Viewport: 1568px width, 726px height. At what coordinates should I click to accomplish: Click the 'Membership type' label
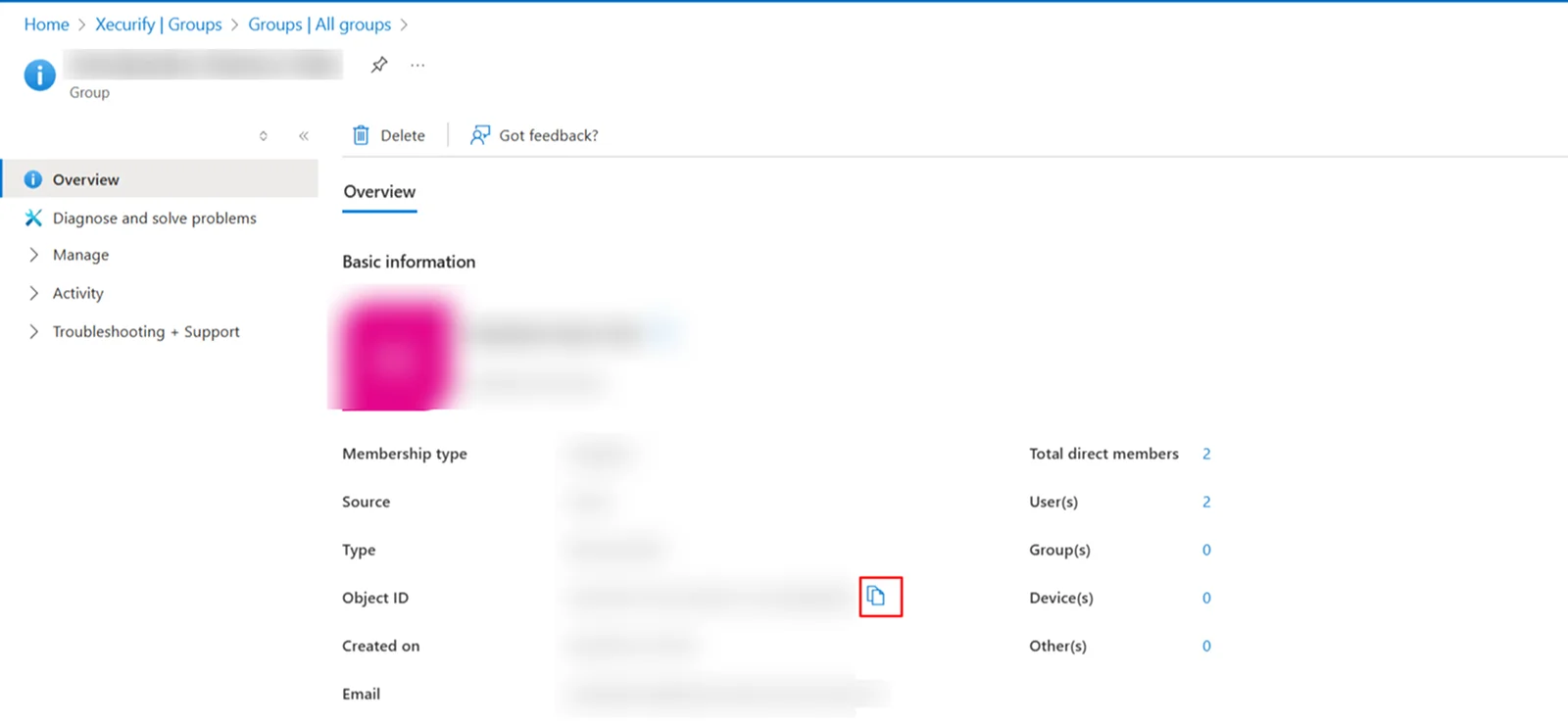[405, 454]
